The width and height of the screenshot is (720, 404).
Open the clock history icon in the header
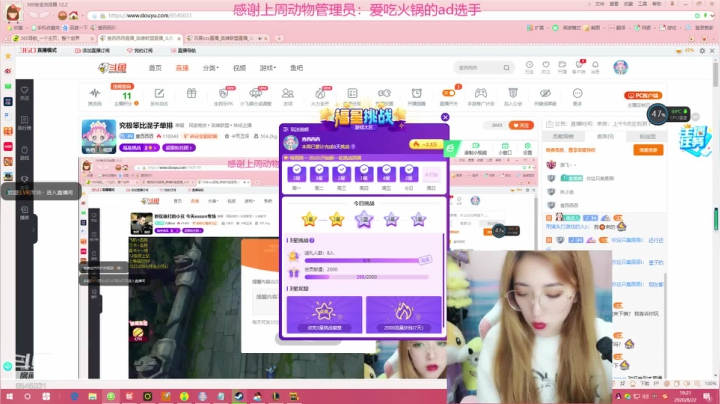[529, 67]
